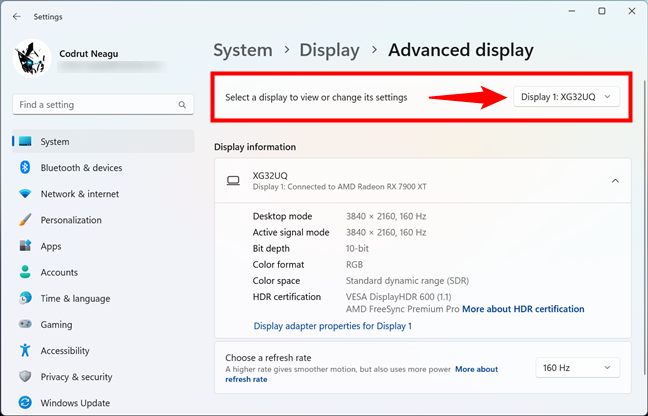Click the Display information heading

pyautogui.click(x=255, y=147)
